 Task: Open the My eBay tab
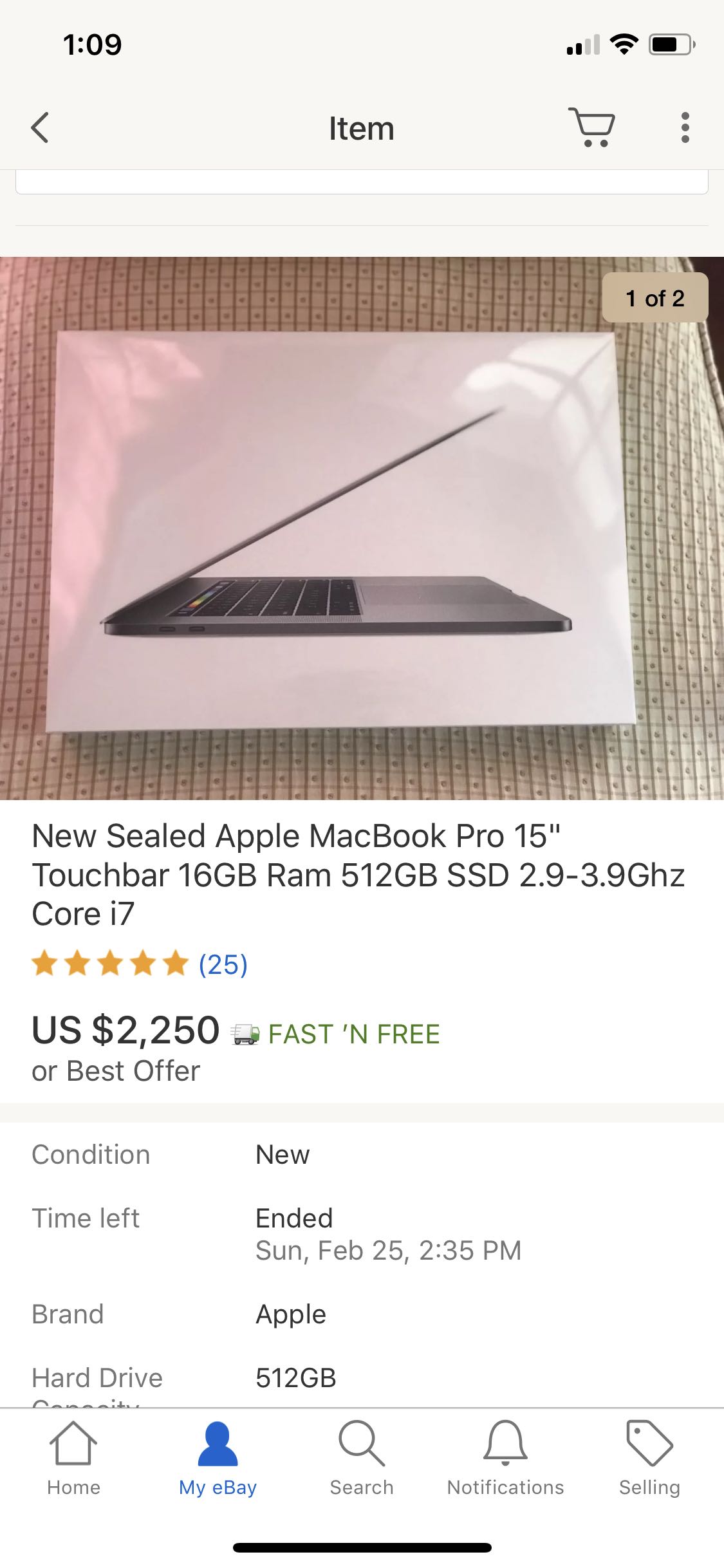click(218, 1459)
